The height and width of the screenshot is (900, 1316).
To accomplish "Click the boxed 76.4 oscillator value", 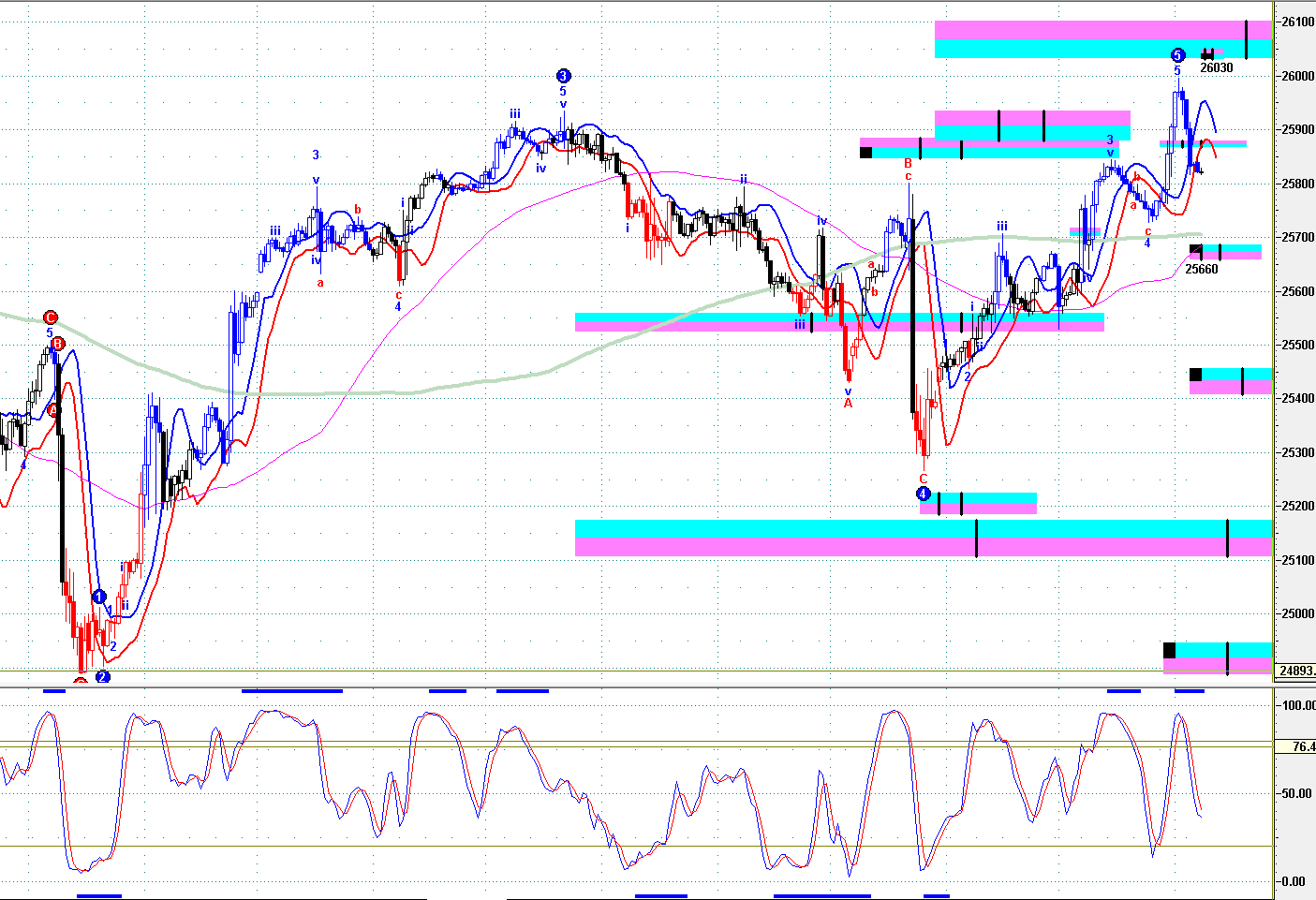I will click(x=1296, y=746).
